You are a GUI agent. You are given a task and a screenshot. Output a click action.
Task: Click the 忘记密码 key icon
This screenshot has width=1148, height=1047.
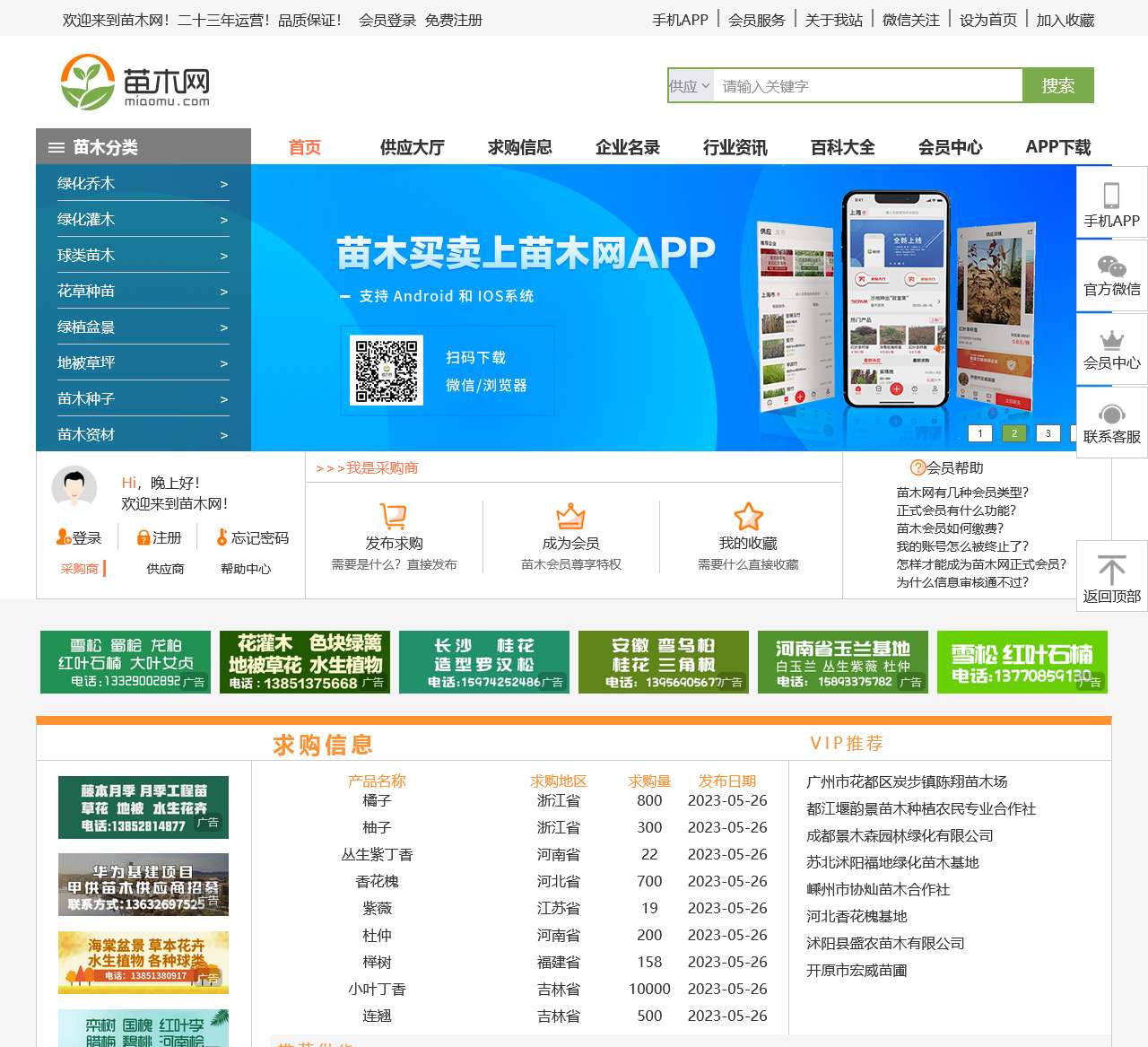pos(222,537)
